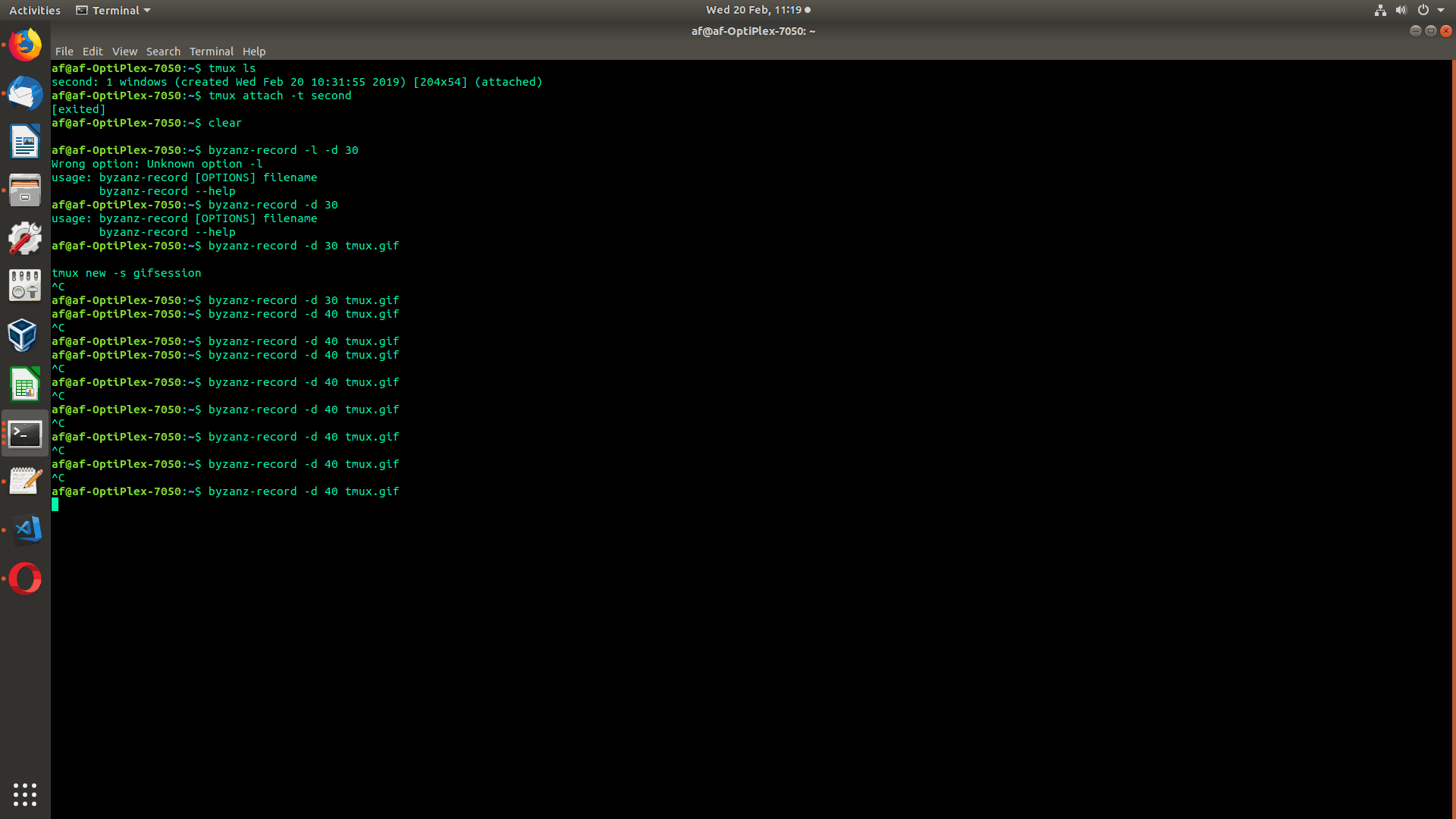Launch Firefox from the dock
This screenshot has width=1456, height=819.
click(x=25, y=45)
